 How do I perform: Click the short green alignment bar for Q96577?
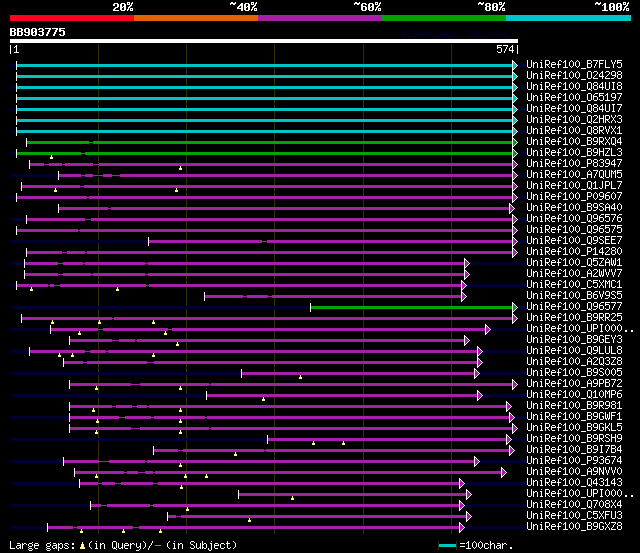point(412,308)
